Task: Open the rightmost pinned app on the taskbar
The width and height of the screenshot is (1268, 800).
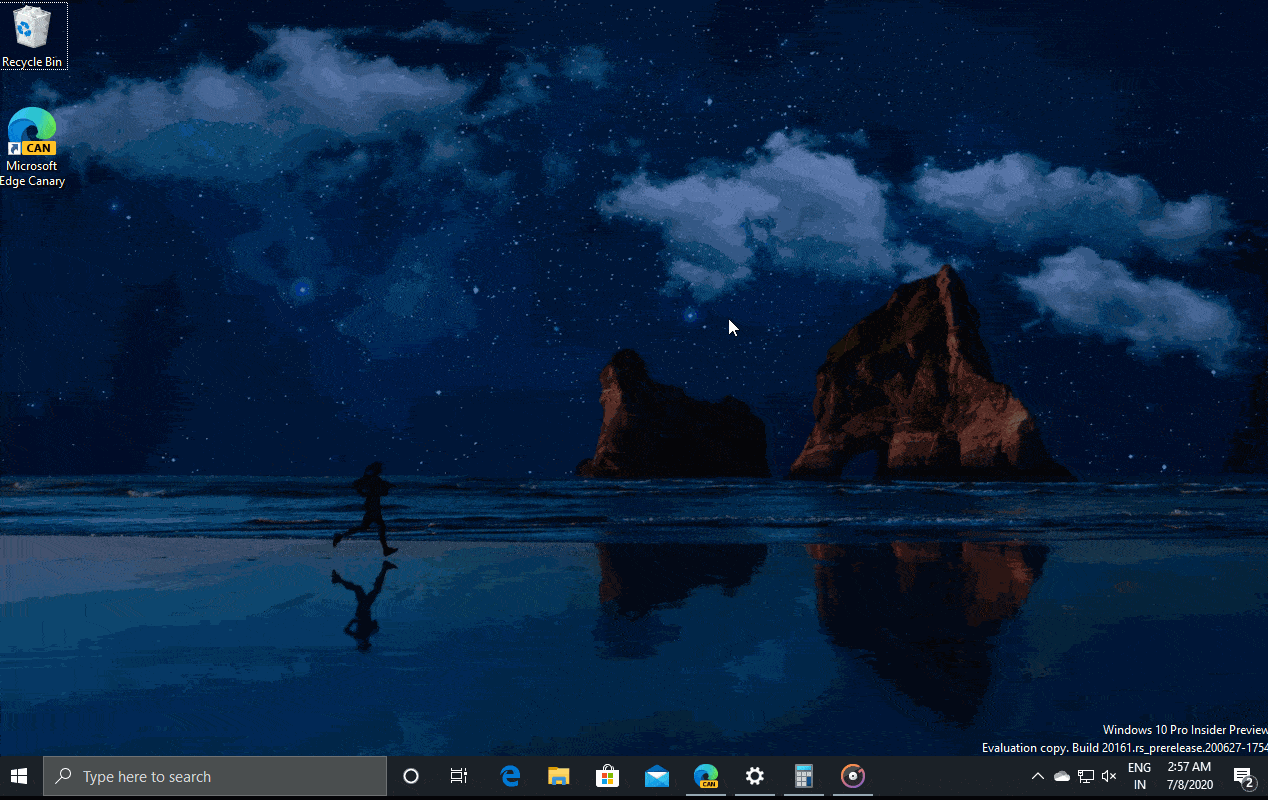Action: pos(853,776)
